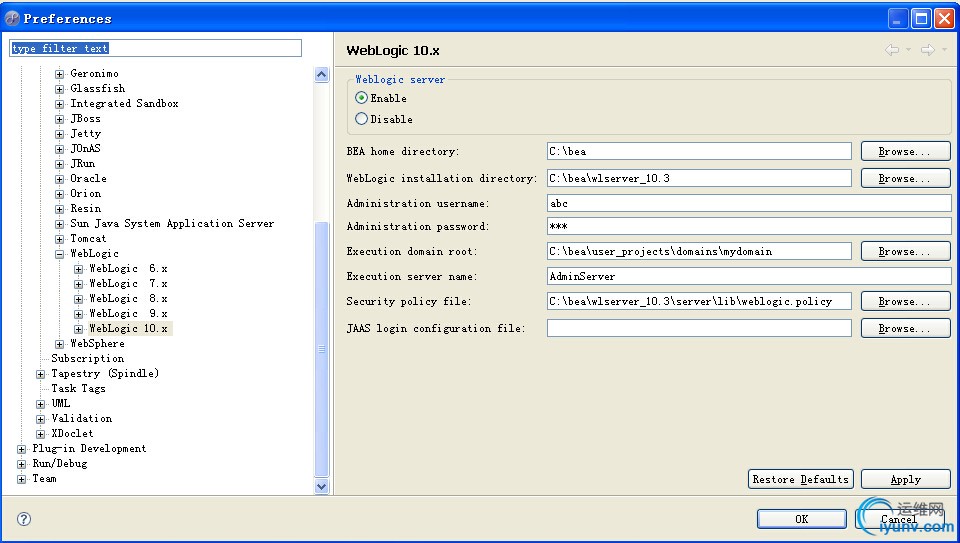The height and width of the screenshot is (543, 960).
Task: Select the UML tree item
Action: point(61,403)
